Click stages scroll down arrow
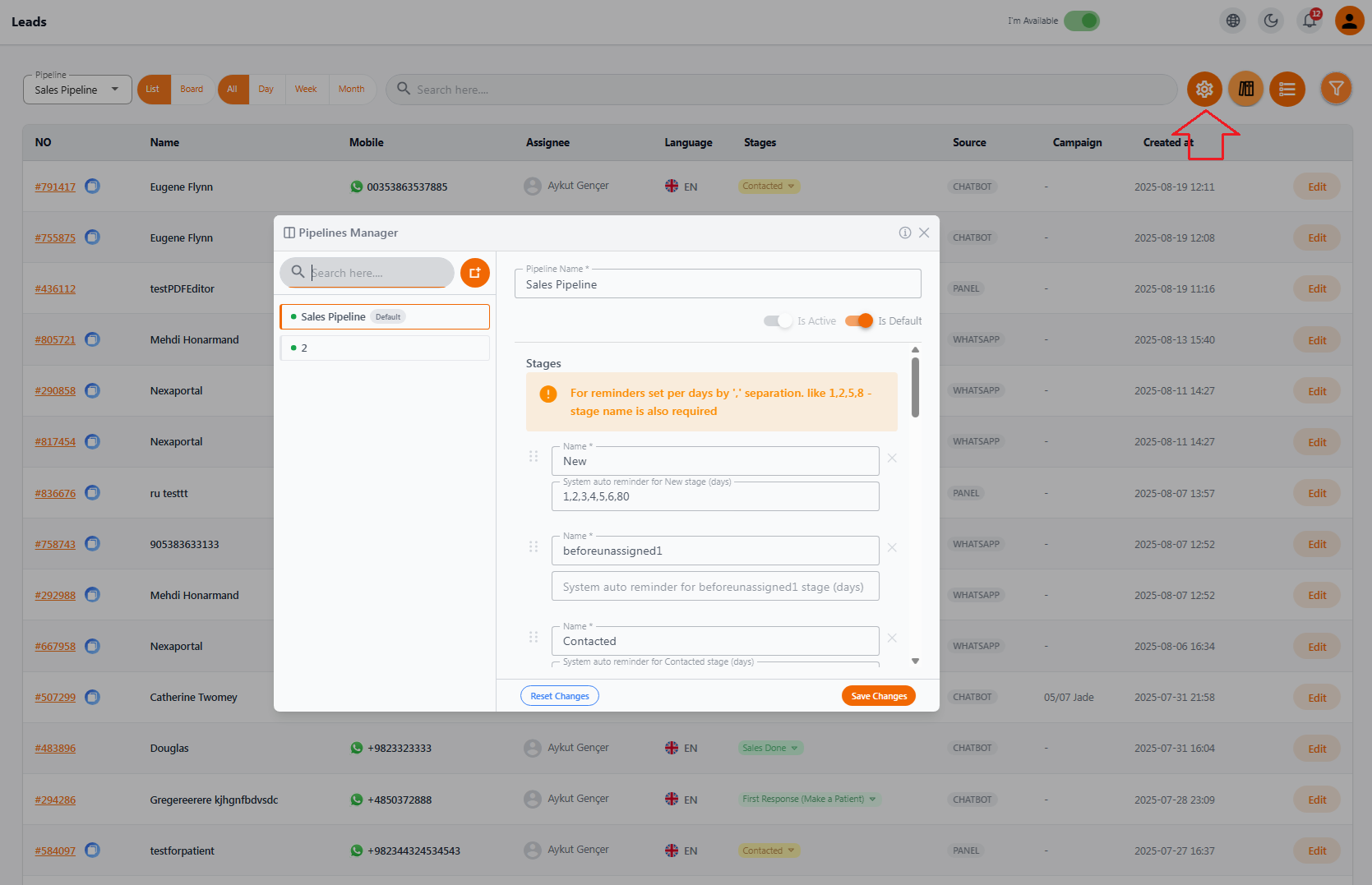 [x=915, y=661]
